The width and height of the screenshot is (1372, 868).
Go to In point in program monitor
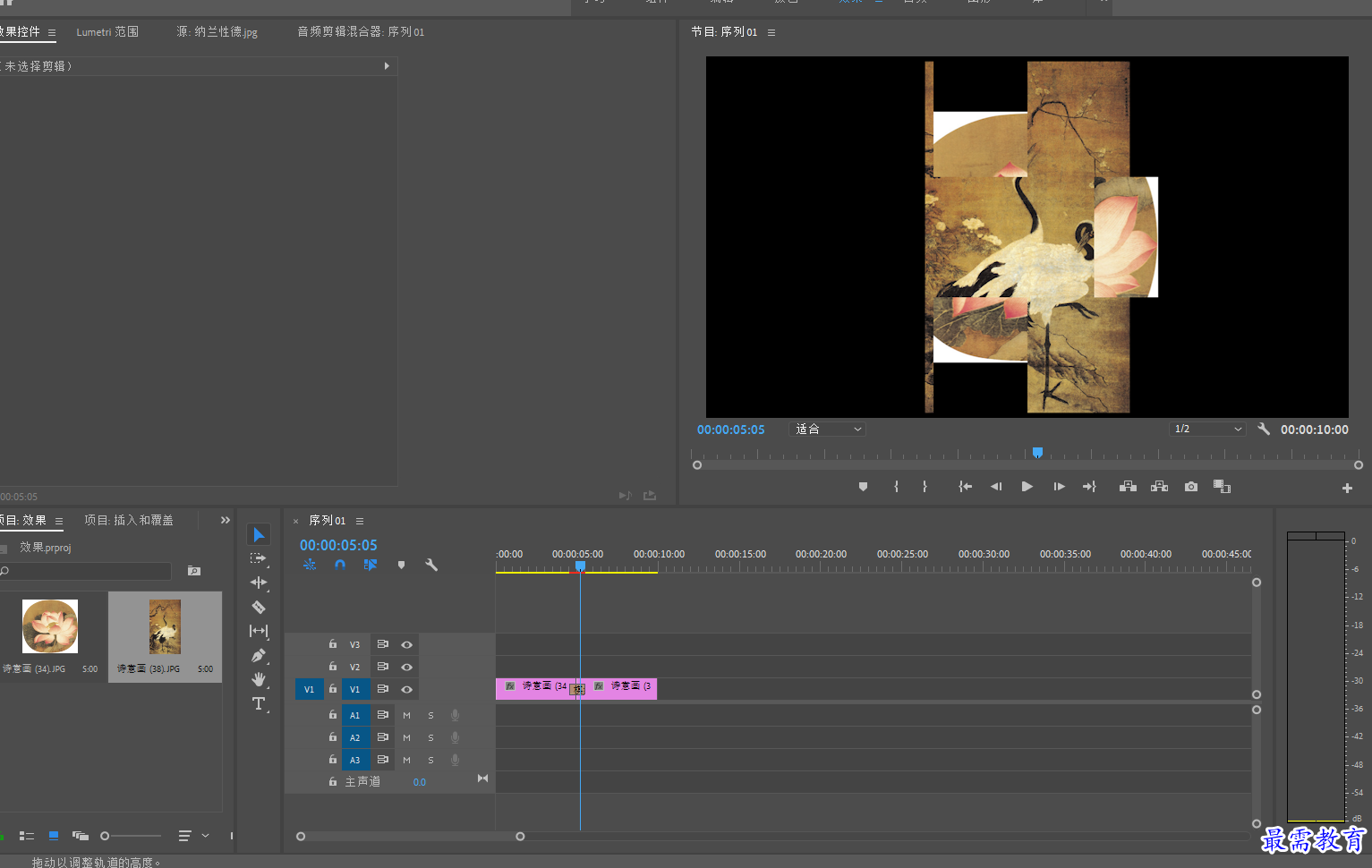click(965, 487)
